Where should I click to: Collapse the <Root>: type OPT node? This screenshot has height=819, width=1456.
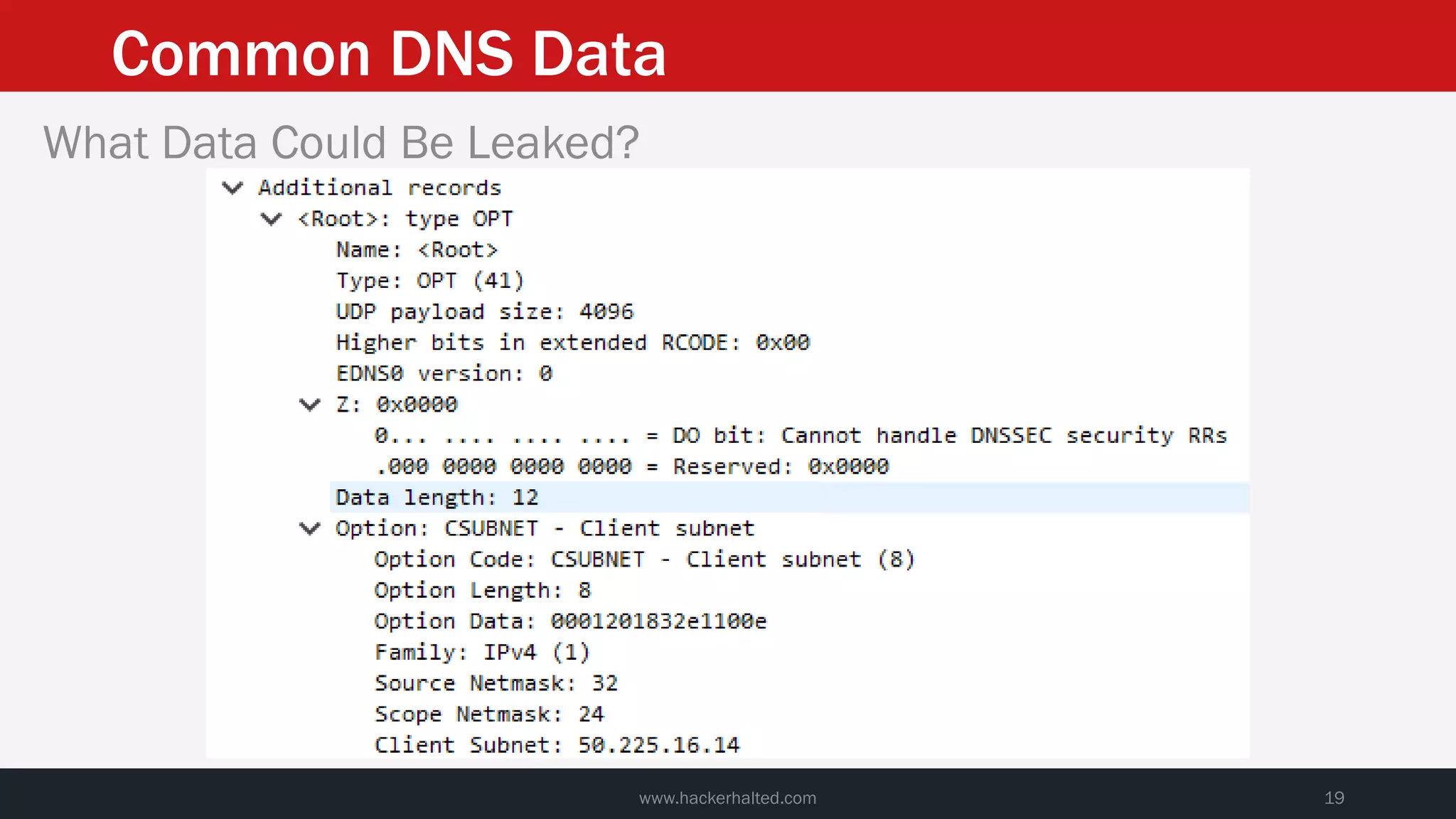coord(272,219)
